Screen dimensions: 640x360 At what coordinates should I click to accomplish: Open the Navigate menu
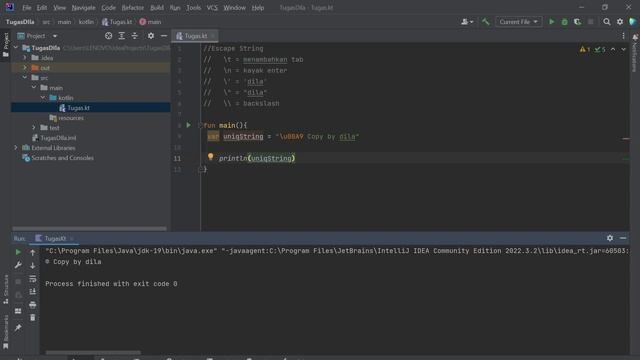tap(83, 8)
